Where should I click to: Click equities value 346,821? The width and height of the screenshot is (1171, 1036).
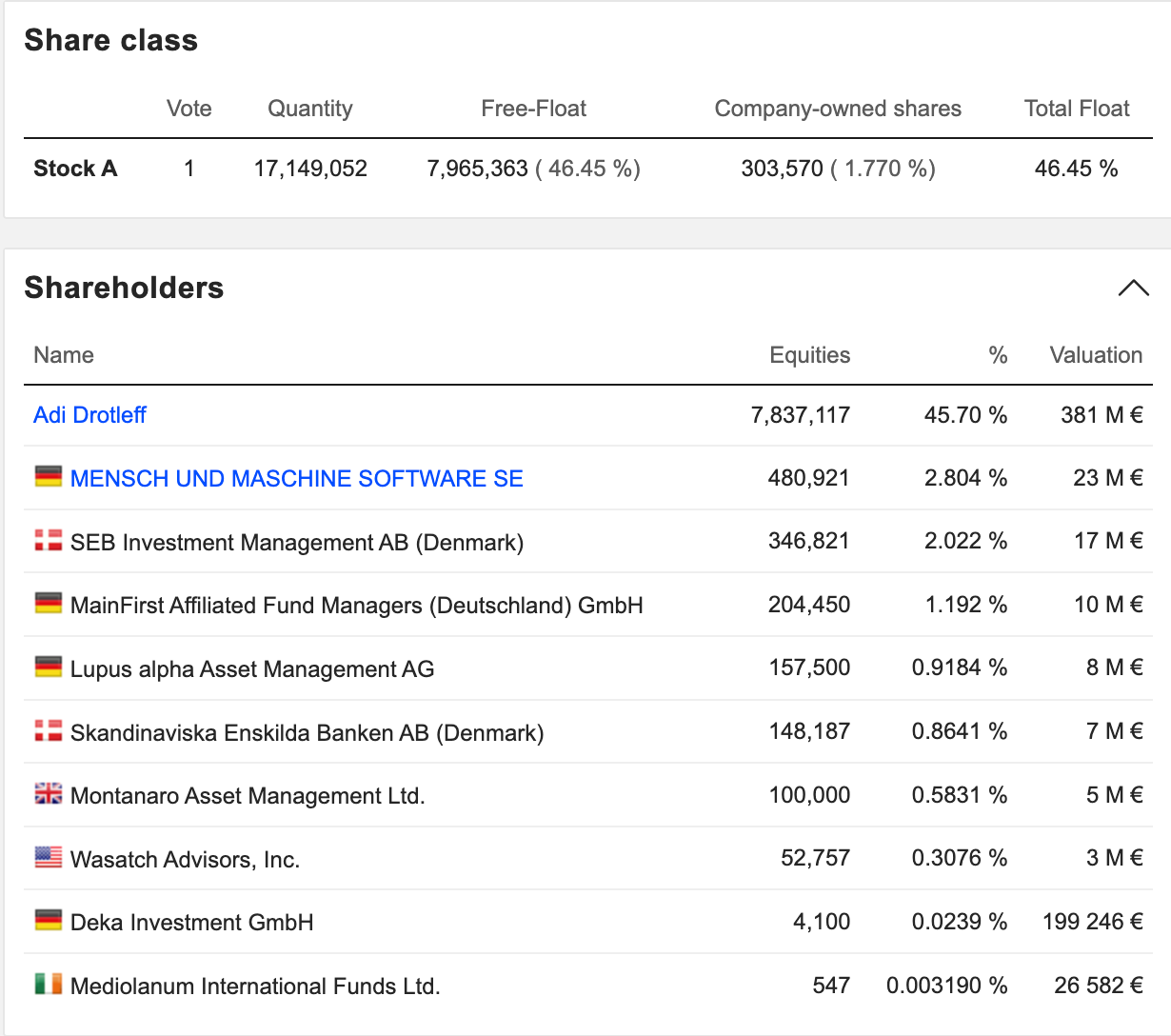pyautogui.click(x=809, y=541)
